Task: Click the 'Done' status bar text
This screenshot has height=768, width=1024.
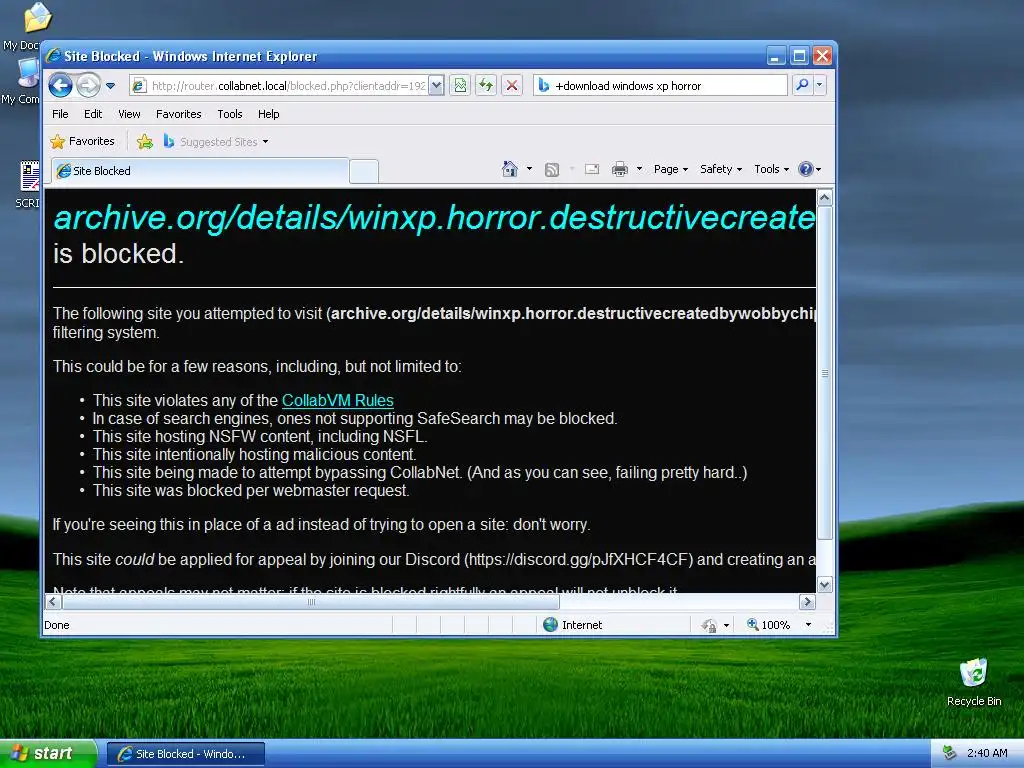Action: (56, 625)
